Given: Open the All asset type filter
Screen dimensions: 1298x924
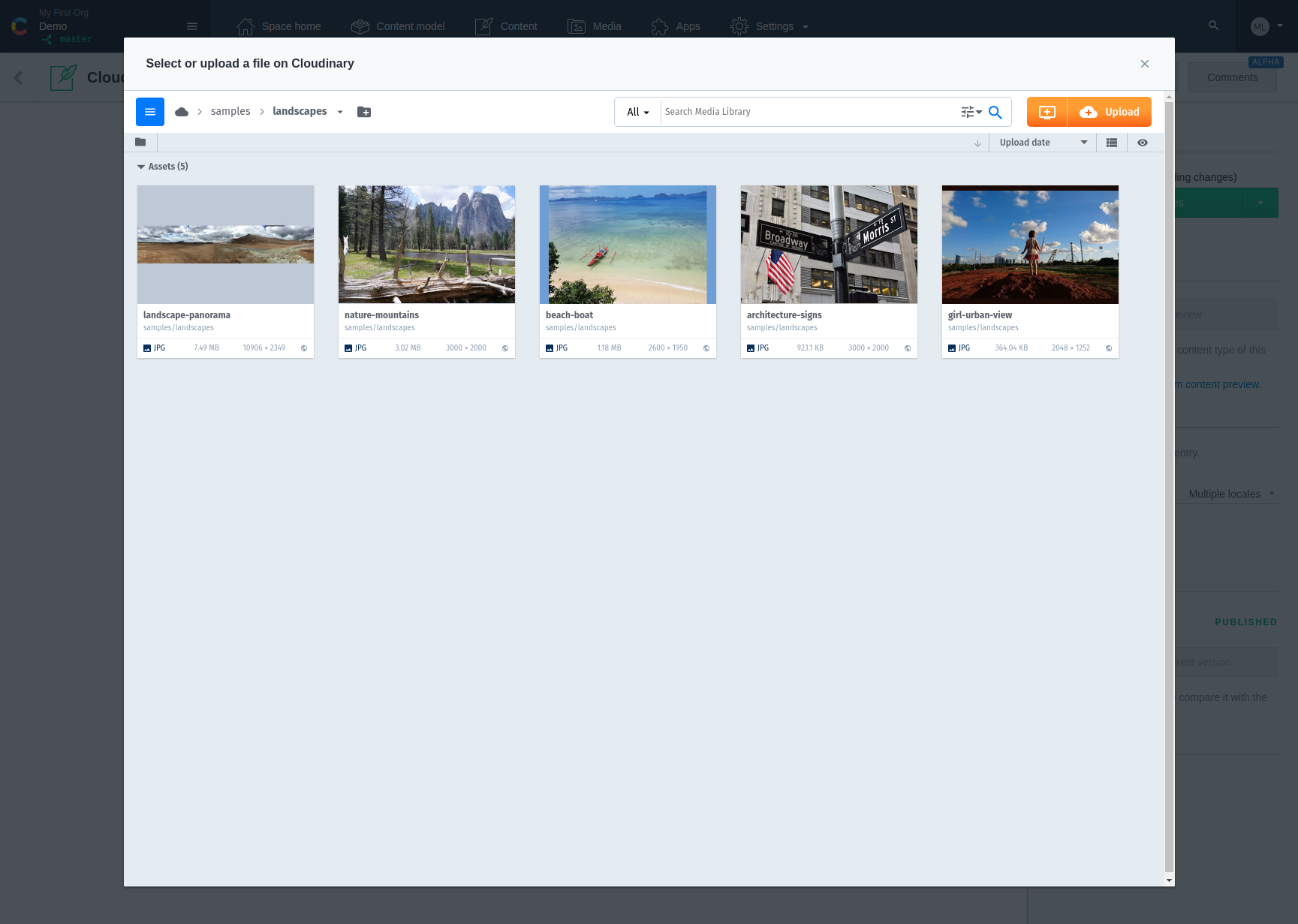Looking at the screenshot, I should click(x=638, y=112).
